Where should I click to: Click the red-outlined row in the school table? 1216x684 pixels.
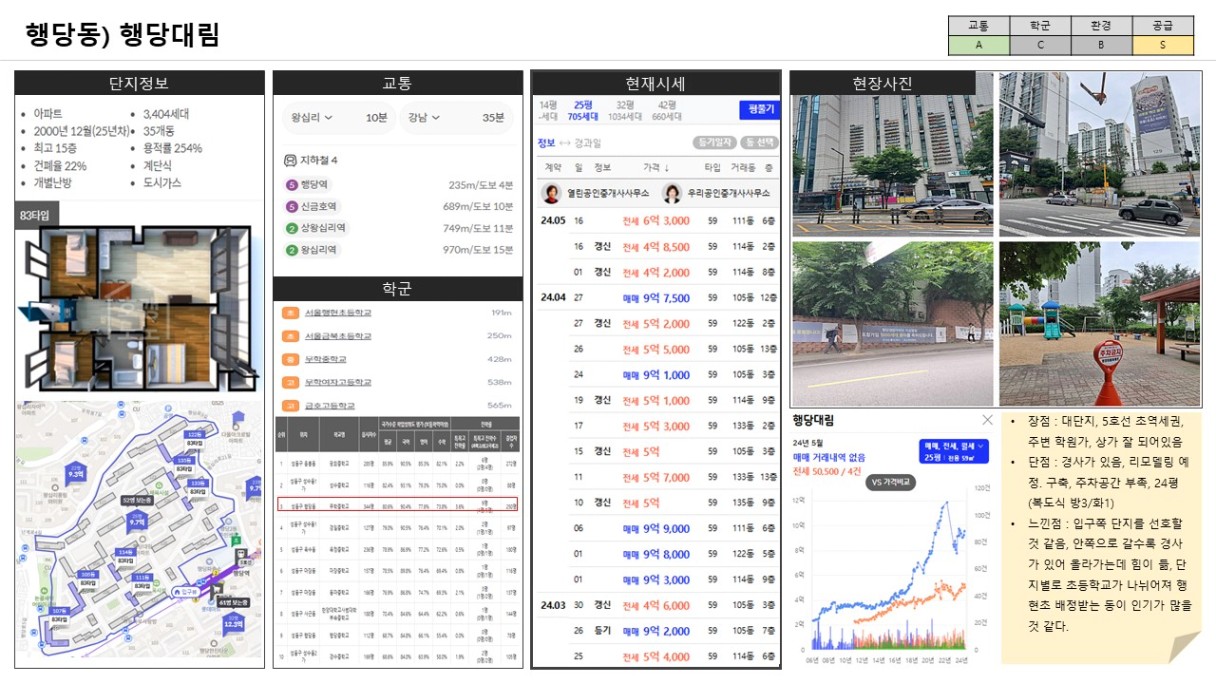(398, 505)
